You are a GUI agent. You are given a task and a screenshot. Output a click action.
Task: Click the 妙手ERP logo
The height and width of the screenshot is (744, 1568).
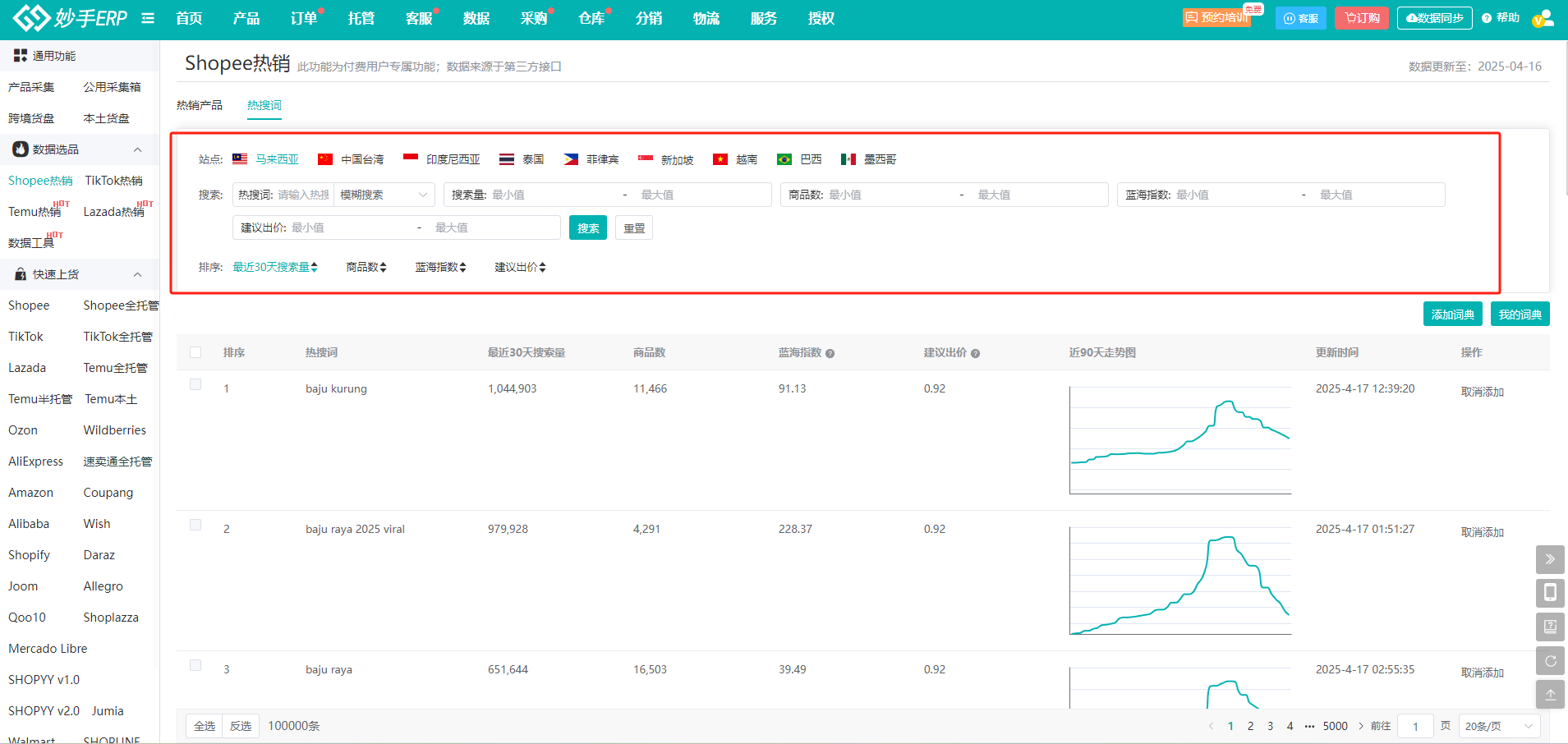click(x=70, y=17)
